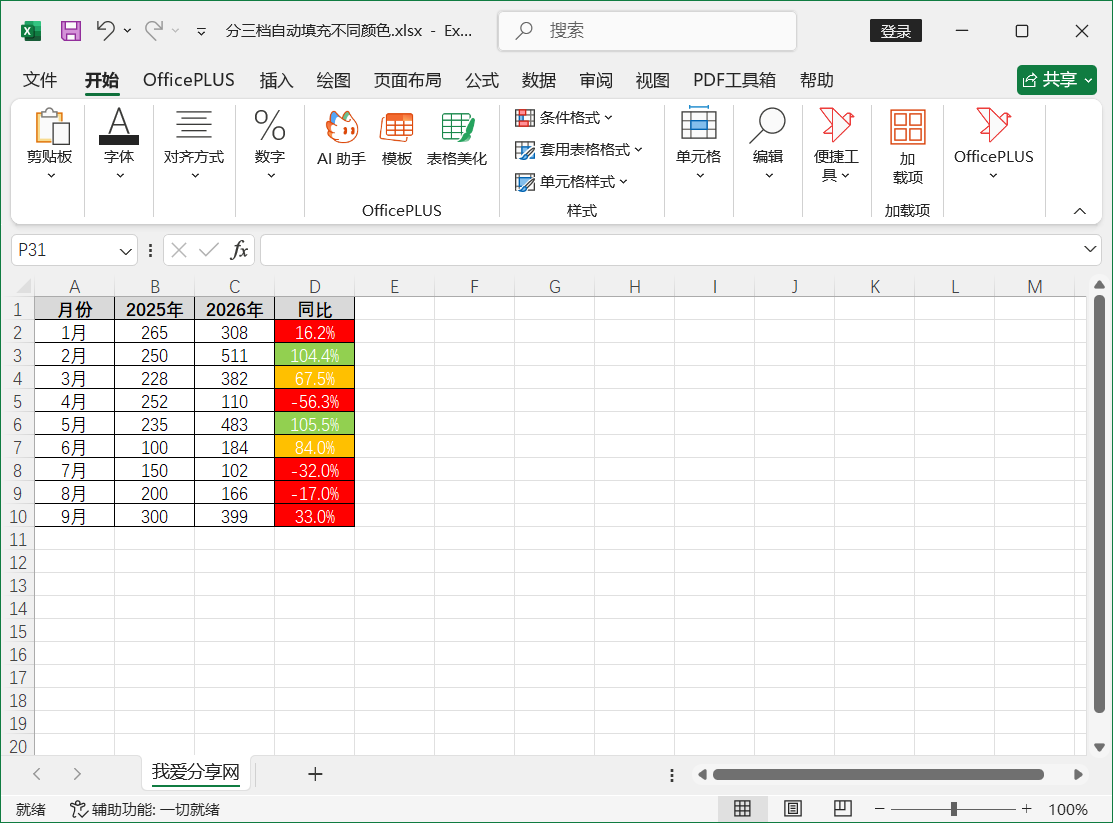Open the 模板 templates gallery

pos(397,138)
